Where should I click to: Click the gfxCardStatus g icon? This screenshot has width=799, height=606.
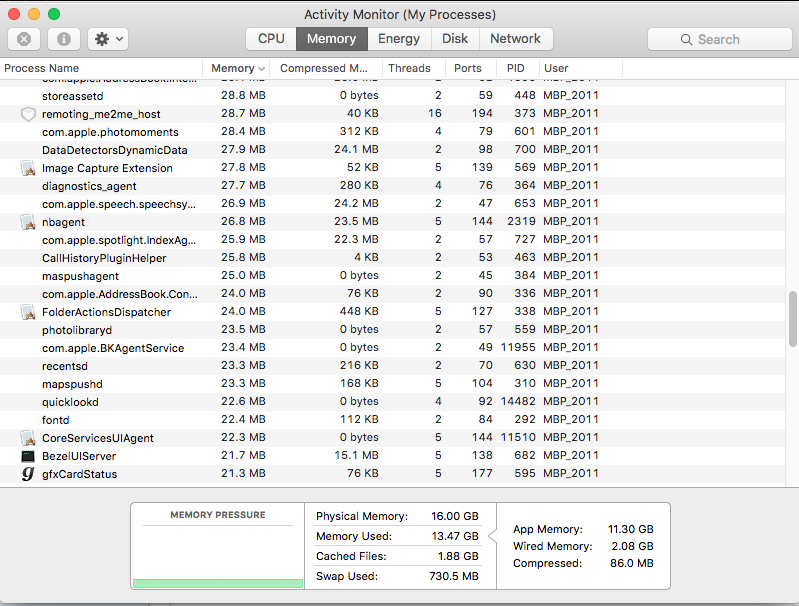pyautogui.click(x=28, y=474)
